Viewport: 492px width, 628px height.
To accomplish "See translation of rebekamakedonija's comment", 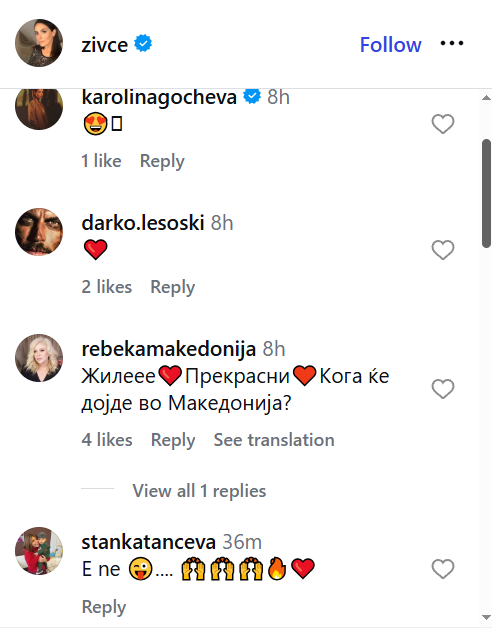I will click(274, 440).
